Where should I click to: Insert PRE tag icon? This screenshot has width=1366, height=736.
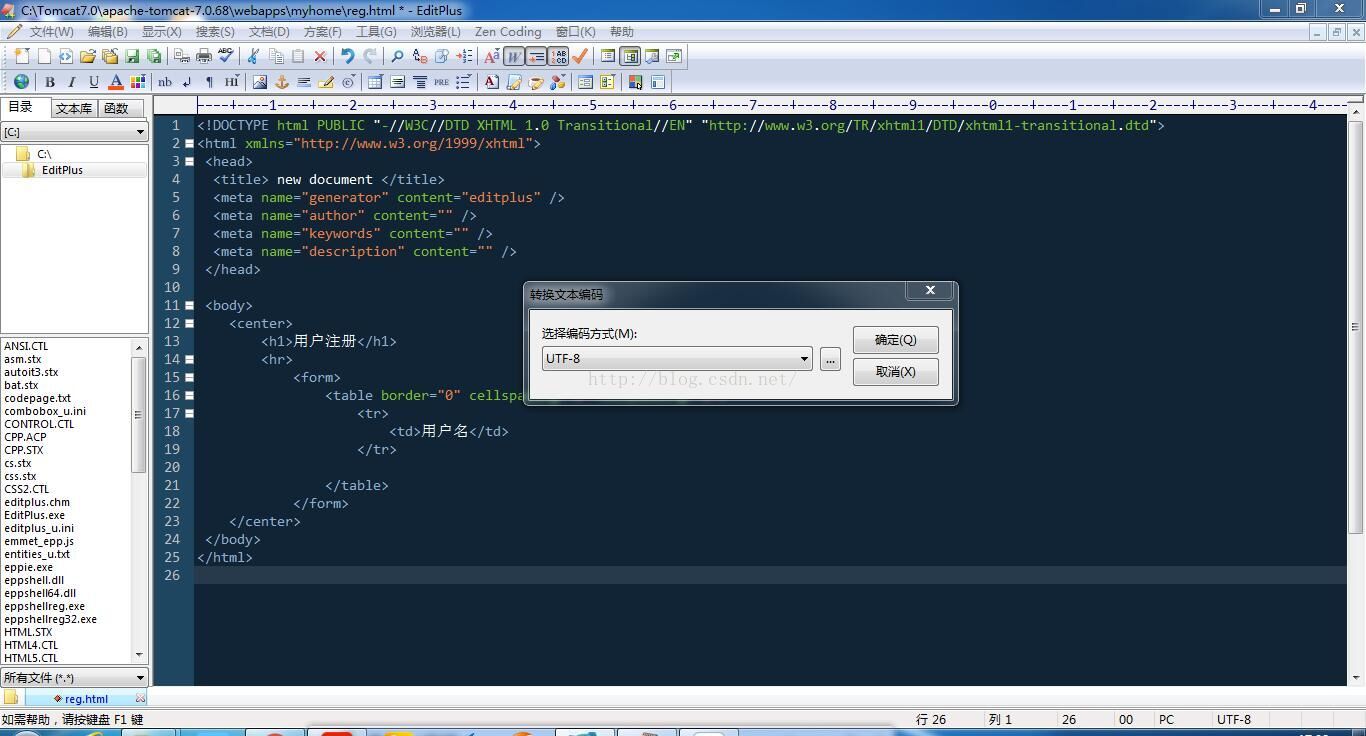tap(441, 82)
